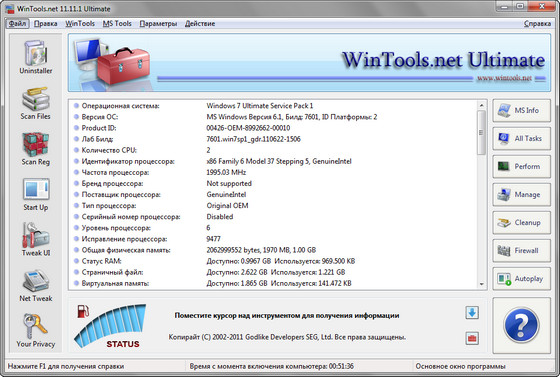This screenshot has width=560, height=377.
Task: Open the Firewall settings
Action: [521, 251]
